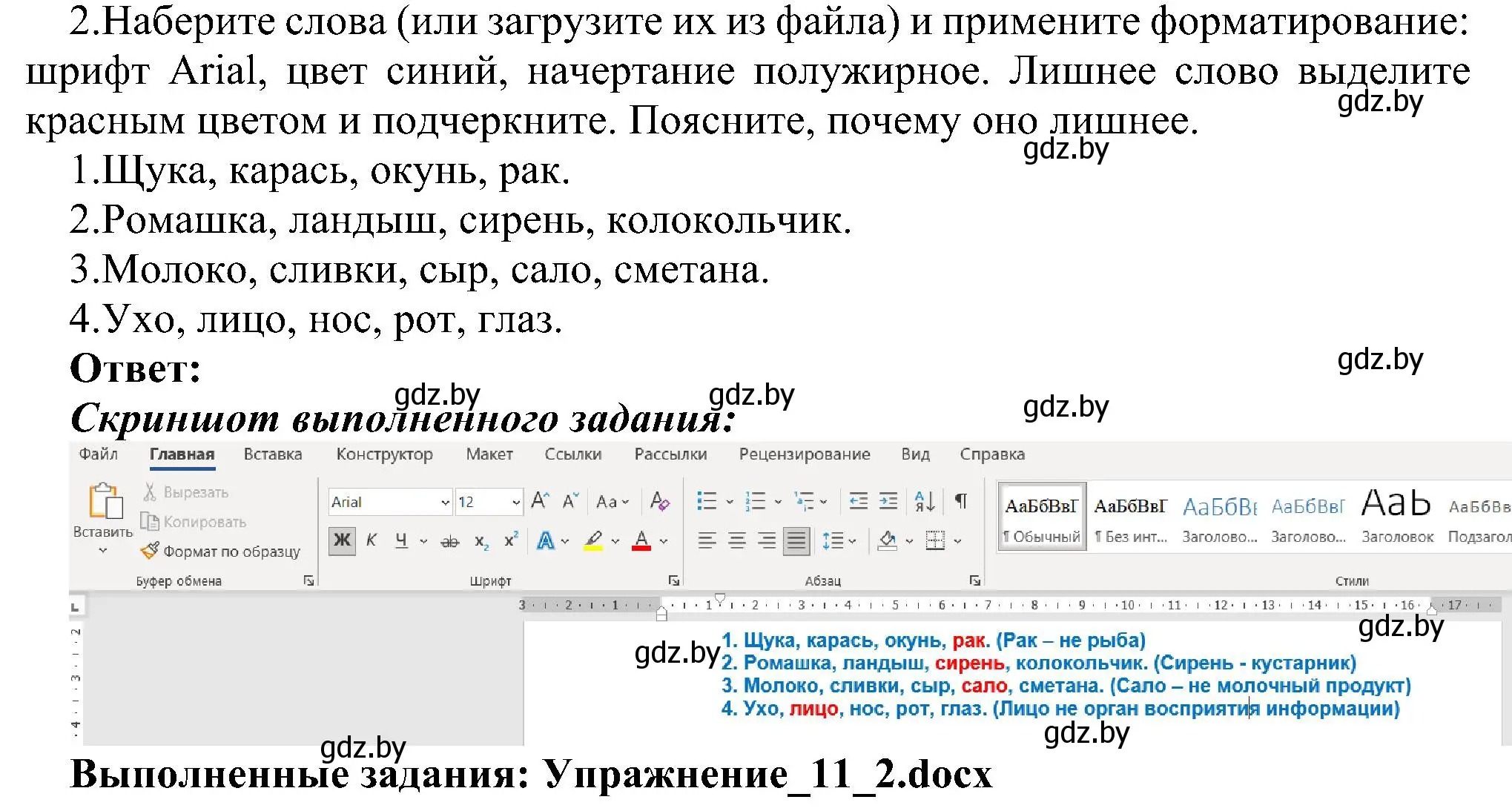Open Буфер обмена pane launcher

tap(308, 580)
